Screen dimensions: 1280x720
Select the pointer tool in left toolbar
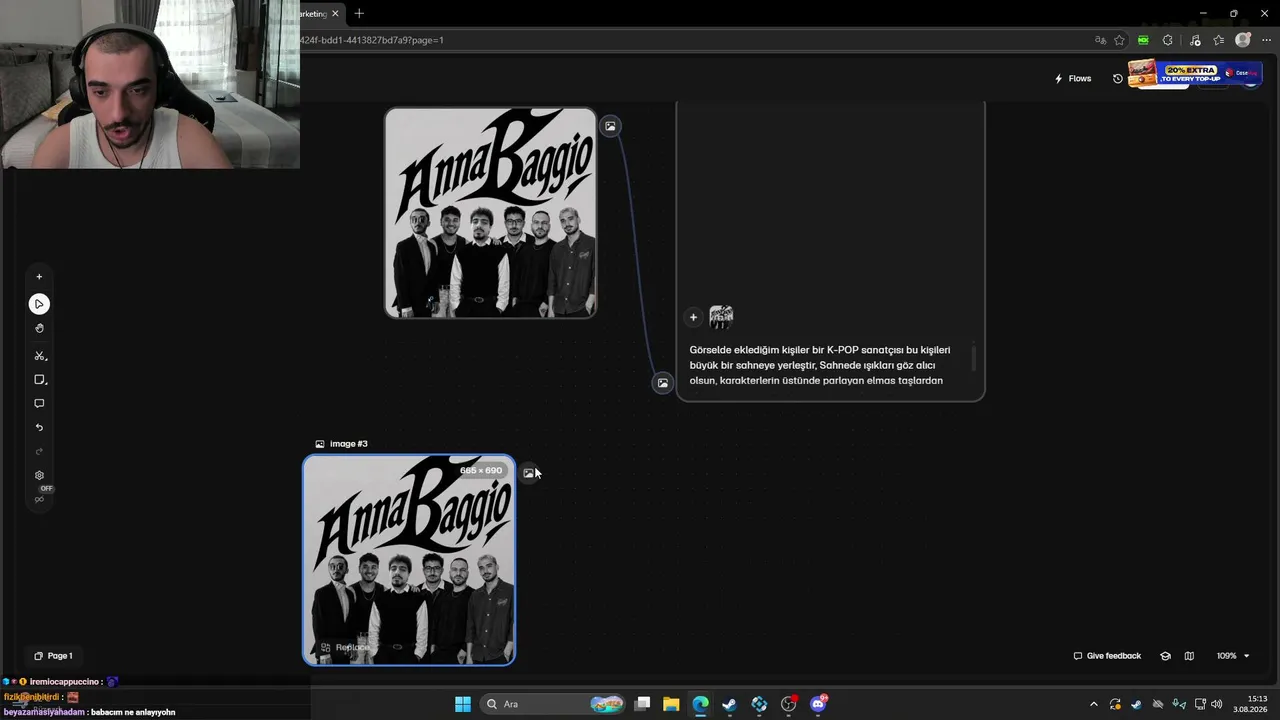click(x=39, y=304)
